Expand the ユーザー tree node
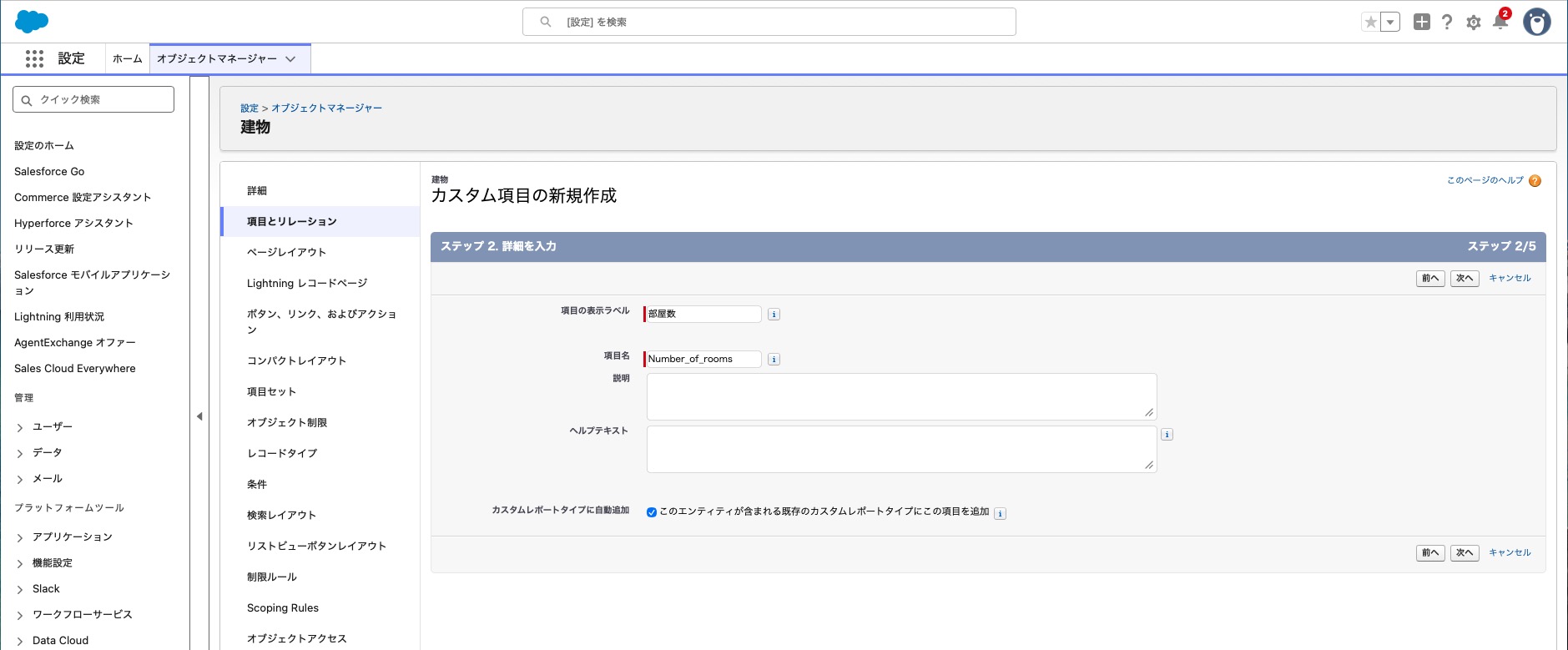Viewport: 1568px width, 650px height. coord(20,427)
